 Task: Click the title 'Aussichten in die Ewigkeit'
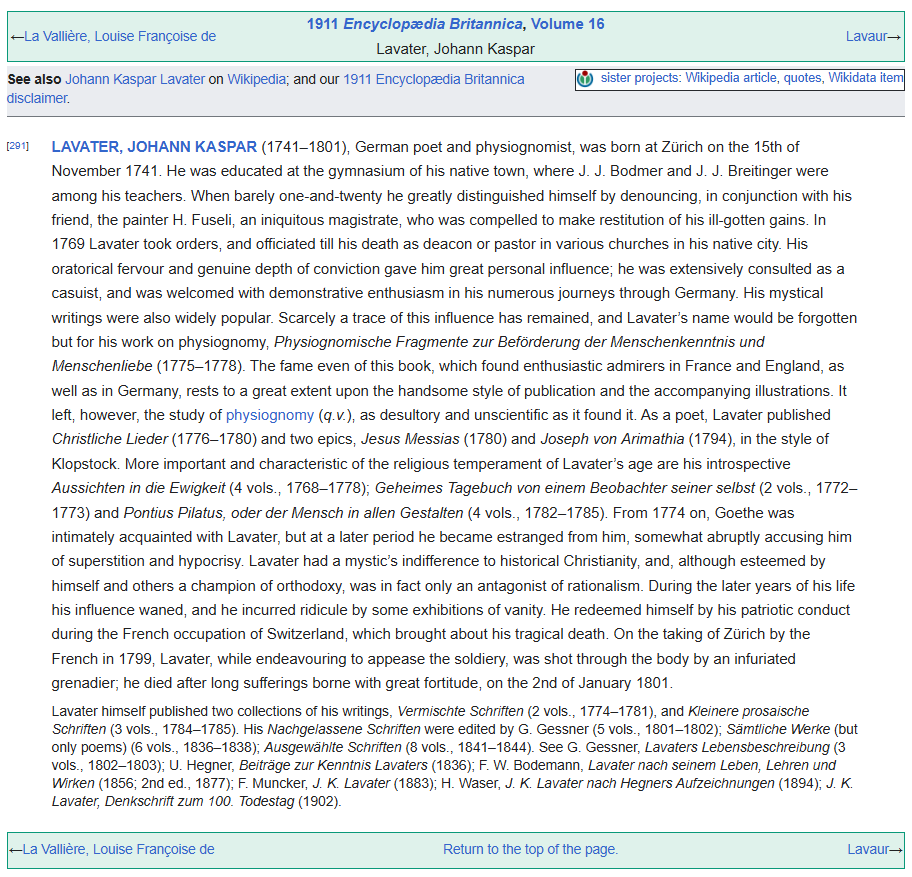138,487
